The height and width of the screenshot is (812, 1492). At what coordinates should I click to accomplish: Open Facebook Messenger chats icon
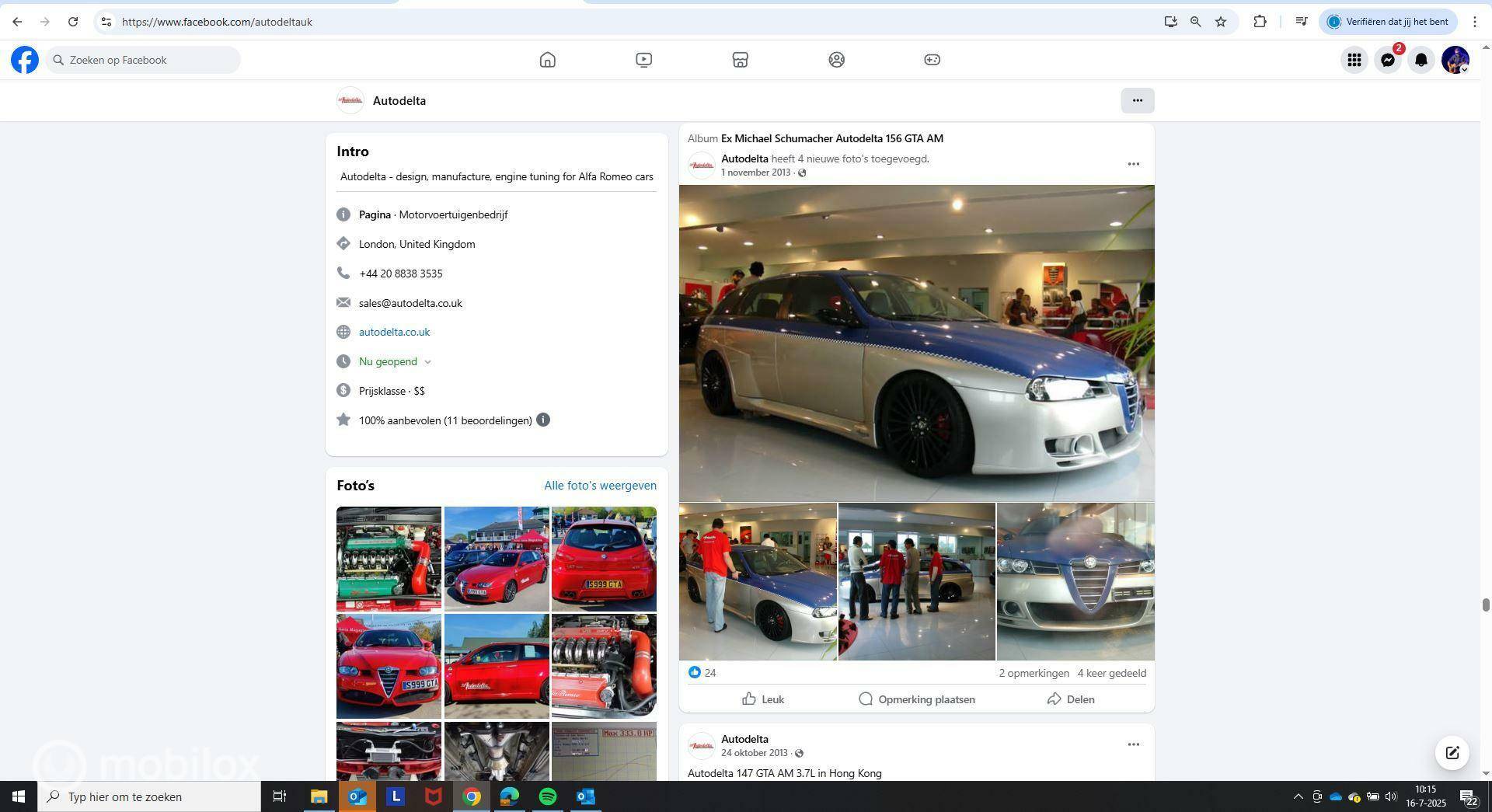pyautogui.click(x=1387, y=60)
